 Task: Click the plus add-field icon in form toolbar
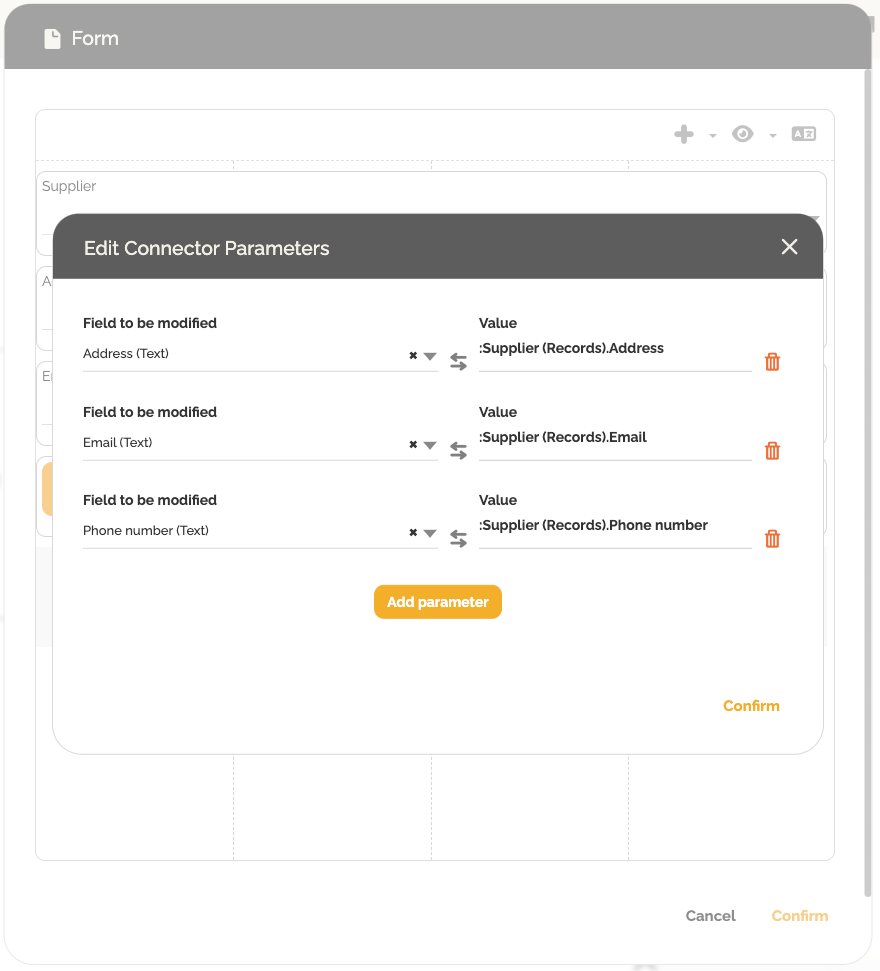click(684, 134)
